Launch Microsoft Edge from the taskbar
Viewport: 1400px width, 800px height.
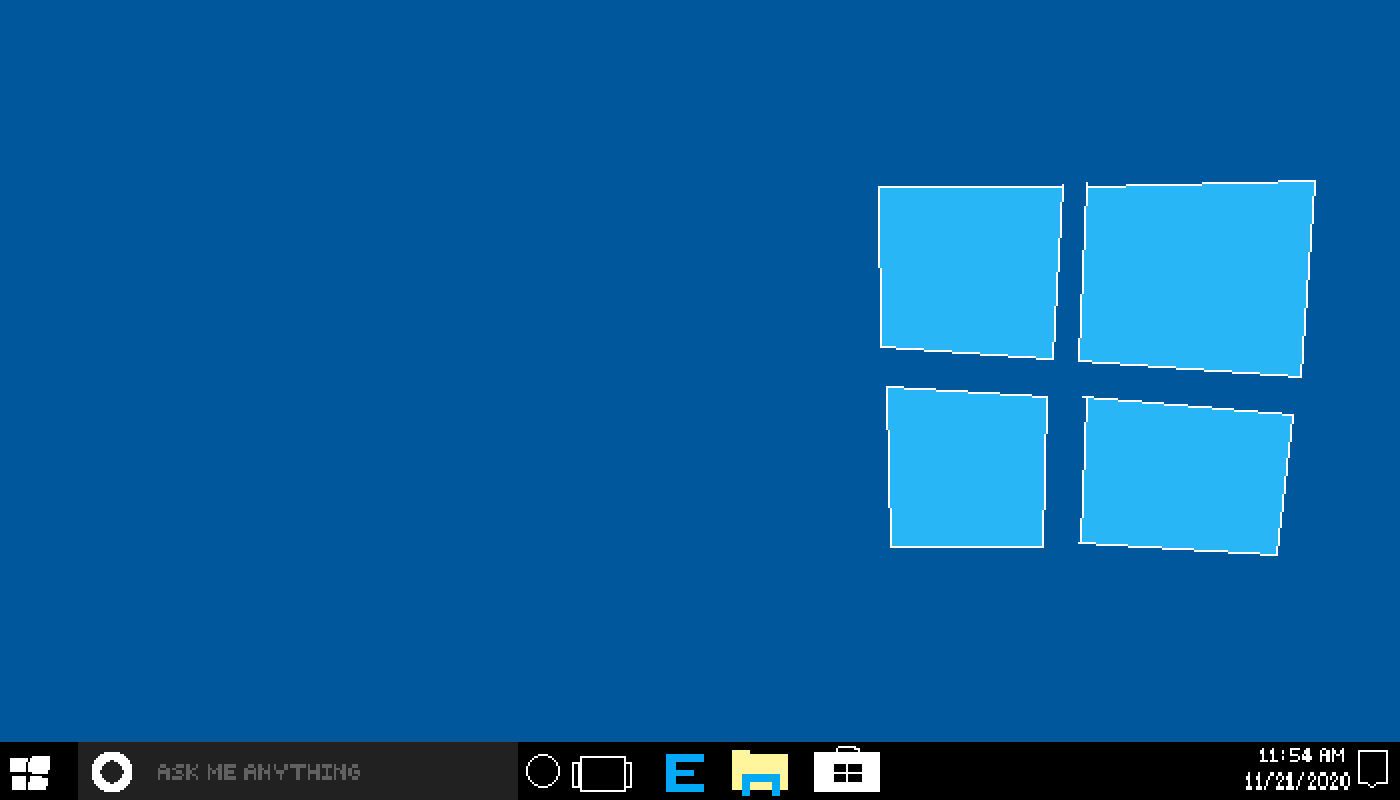coord(685,773)
